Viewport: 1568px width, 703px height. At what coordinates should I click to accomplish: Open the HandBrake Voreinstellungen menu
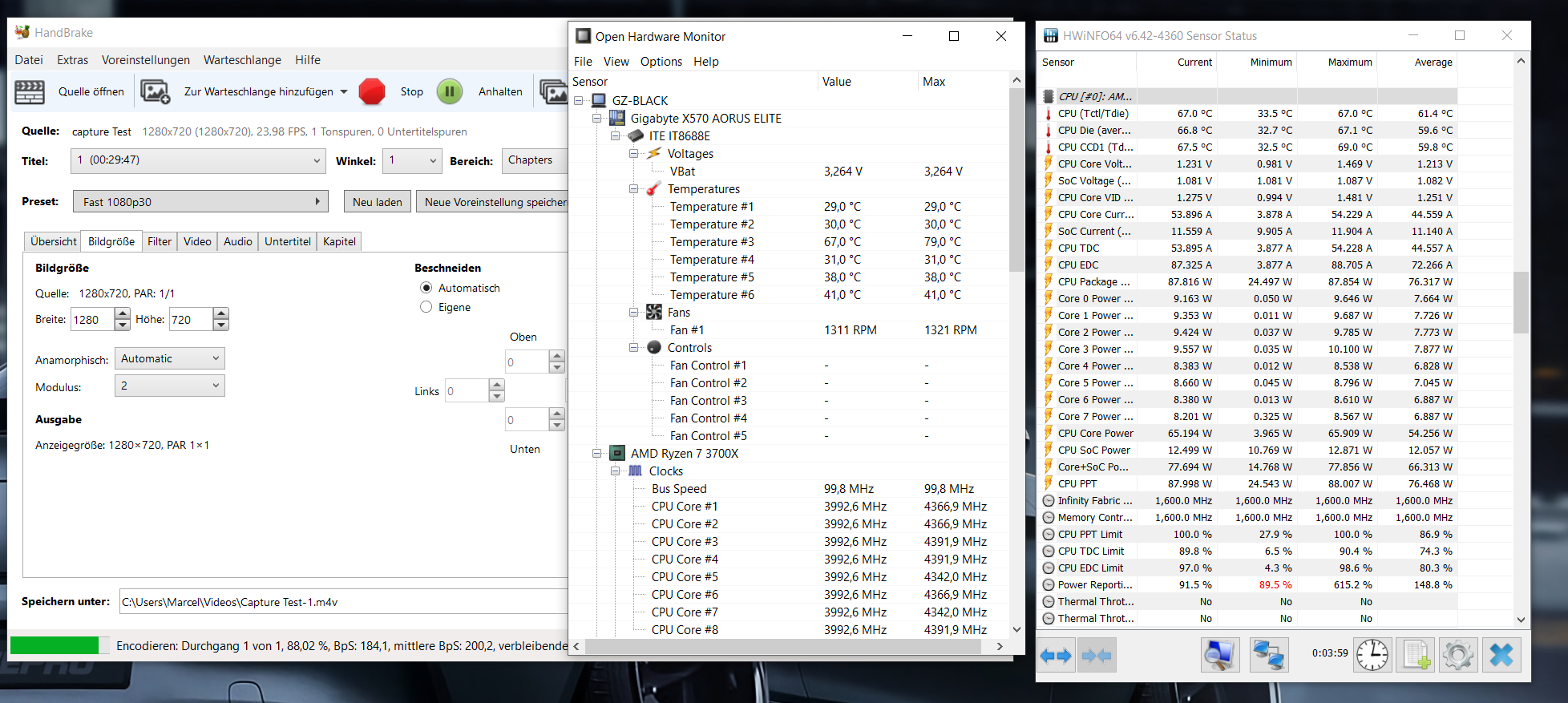tap(146, 59)
